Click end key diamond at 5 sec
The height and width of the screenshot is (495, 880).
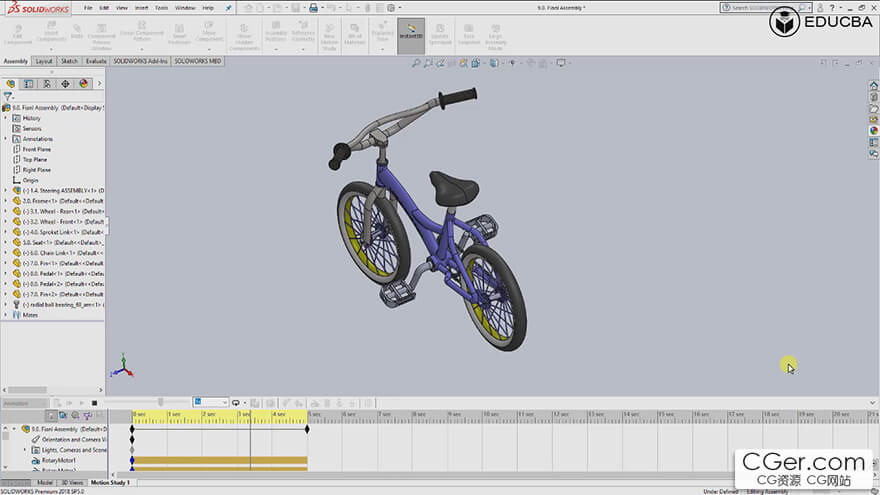pos(307,429)
